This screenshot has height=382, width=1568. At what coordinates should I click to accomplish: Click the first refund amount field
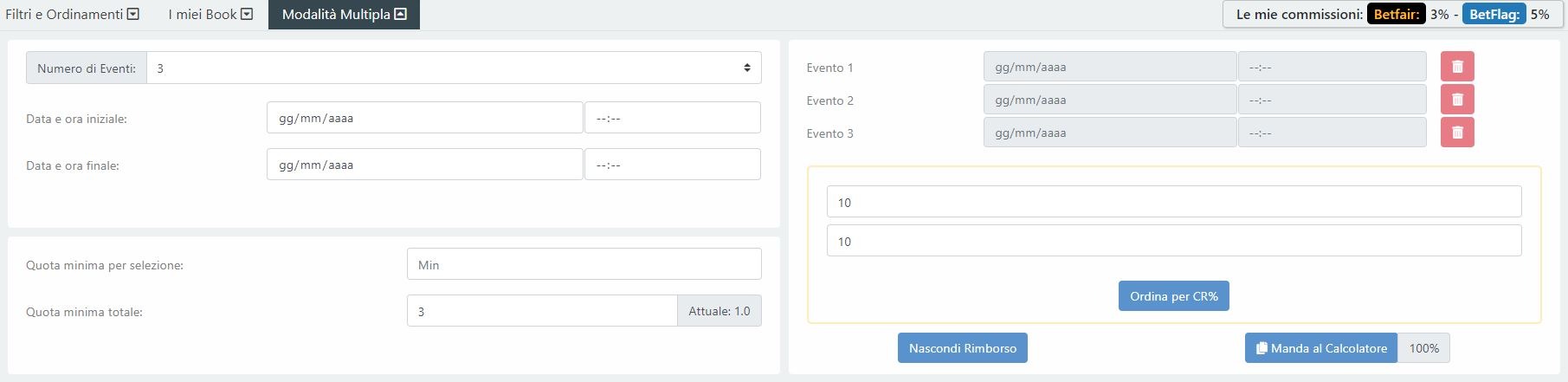[1173, 202]
